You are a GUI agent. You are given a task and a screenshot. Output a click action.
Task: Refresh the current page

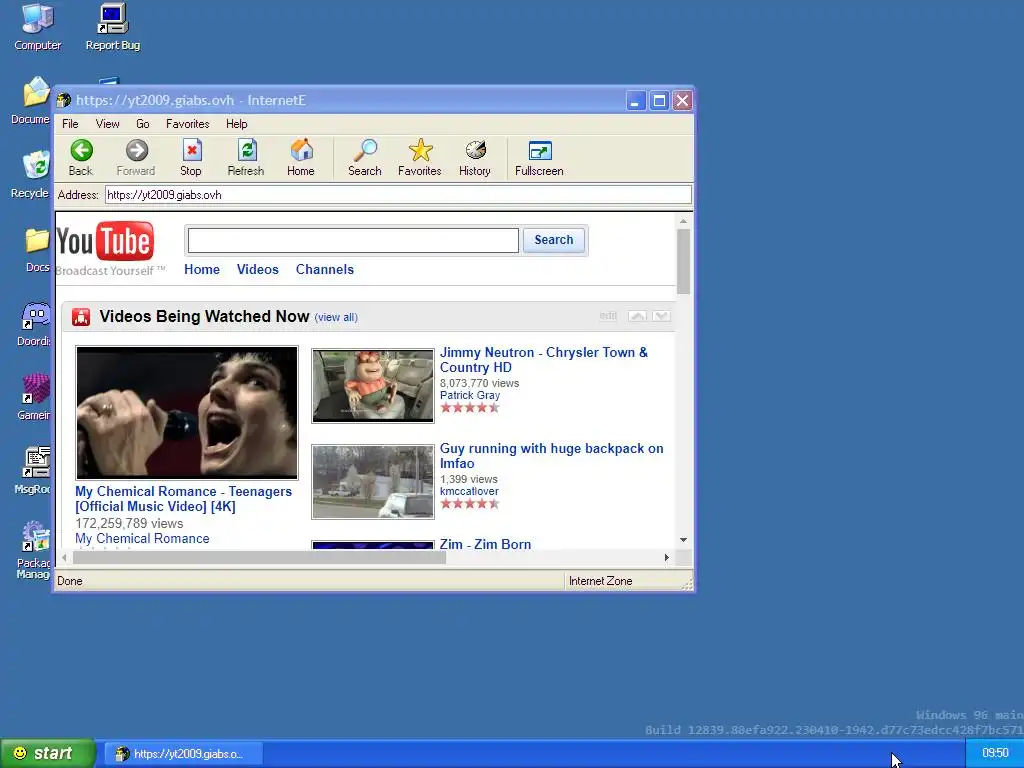click(246, 157)
